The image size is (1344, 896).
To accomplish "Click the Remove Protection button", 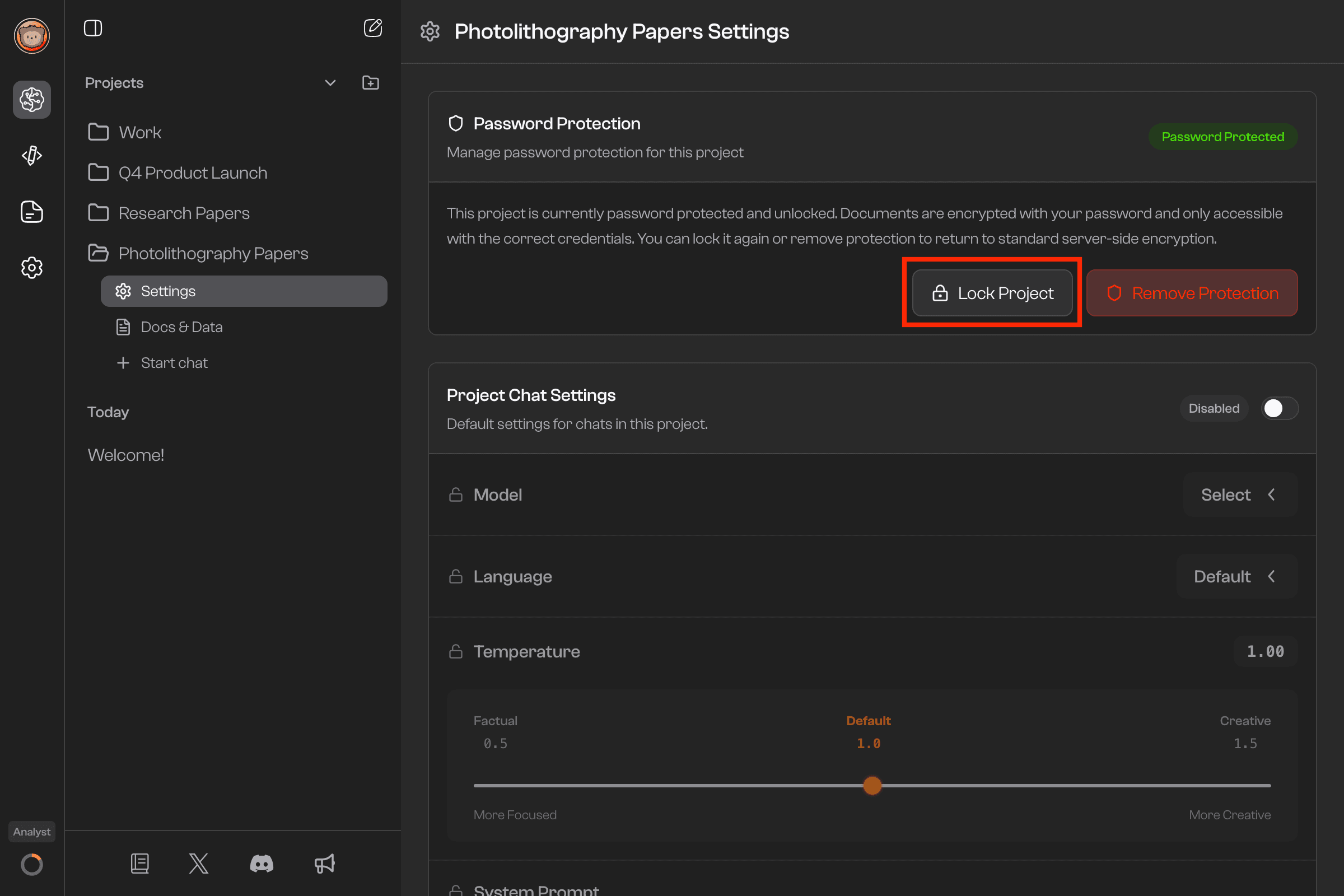I will [x=1192, y=292].
